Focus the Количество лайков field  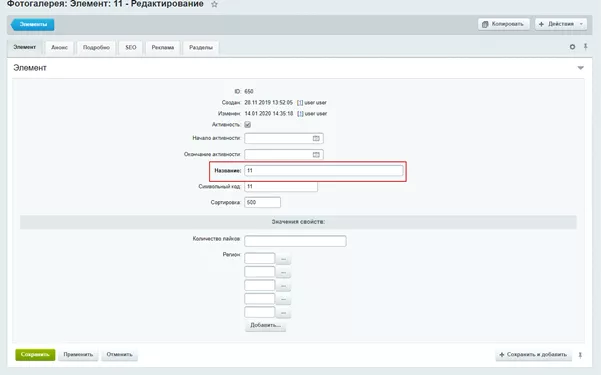click(x=295, y=241)
